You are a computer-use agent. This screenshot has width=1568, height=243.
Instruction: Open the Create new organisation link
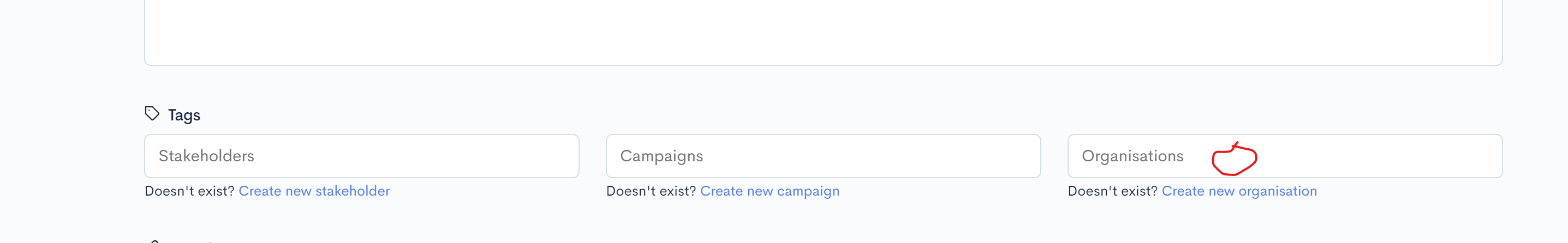pos(1239,191)
